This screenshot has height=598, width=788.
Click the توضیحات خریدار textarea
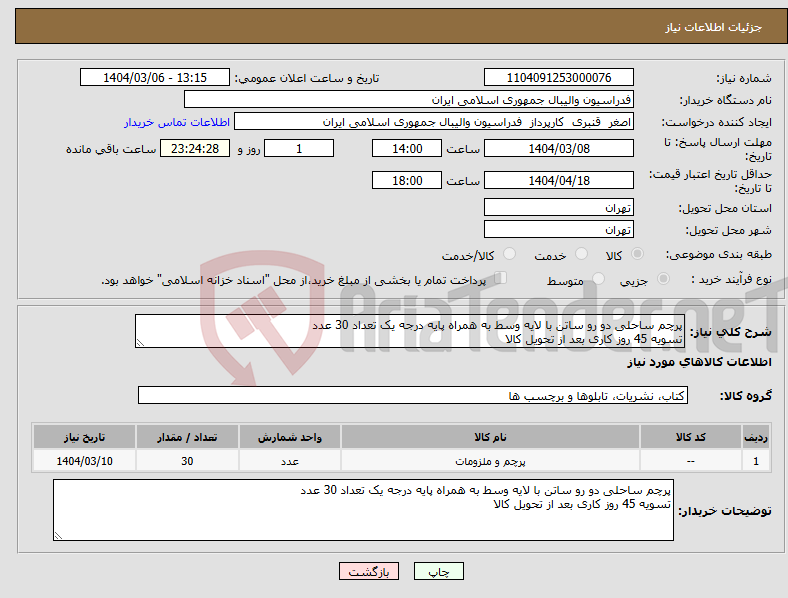363,510
